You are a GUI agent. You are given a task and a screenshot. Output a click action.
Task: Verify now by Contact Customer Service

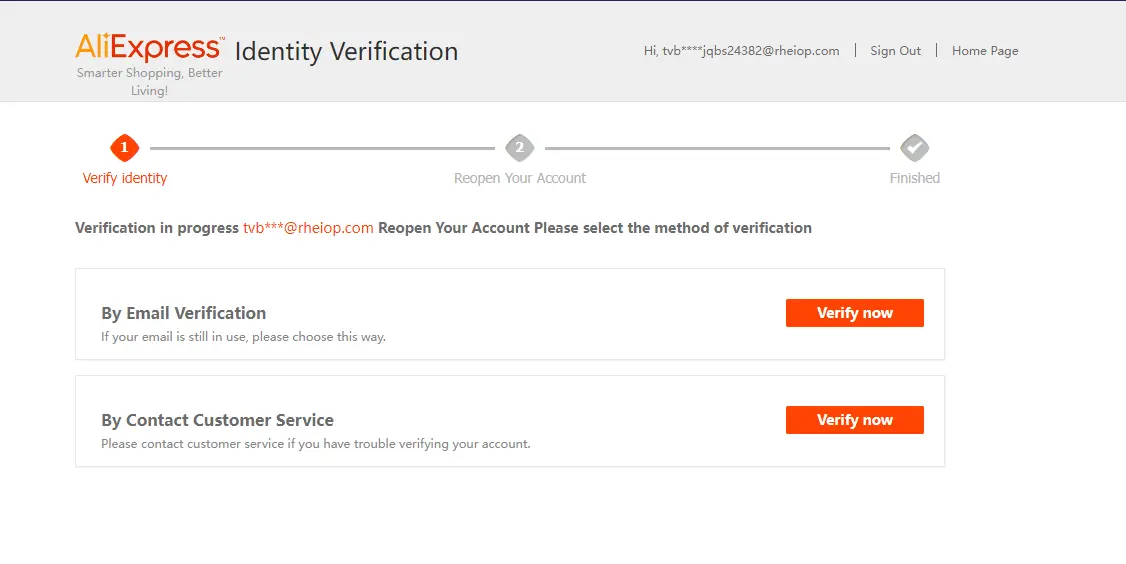(855, 420)
